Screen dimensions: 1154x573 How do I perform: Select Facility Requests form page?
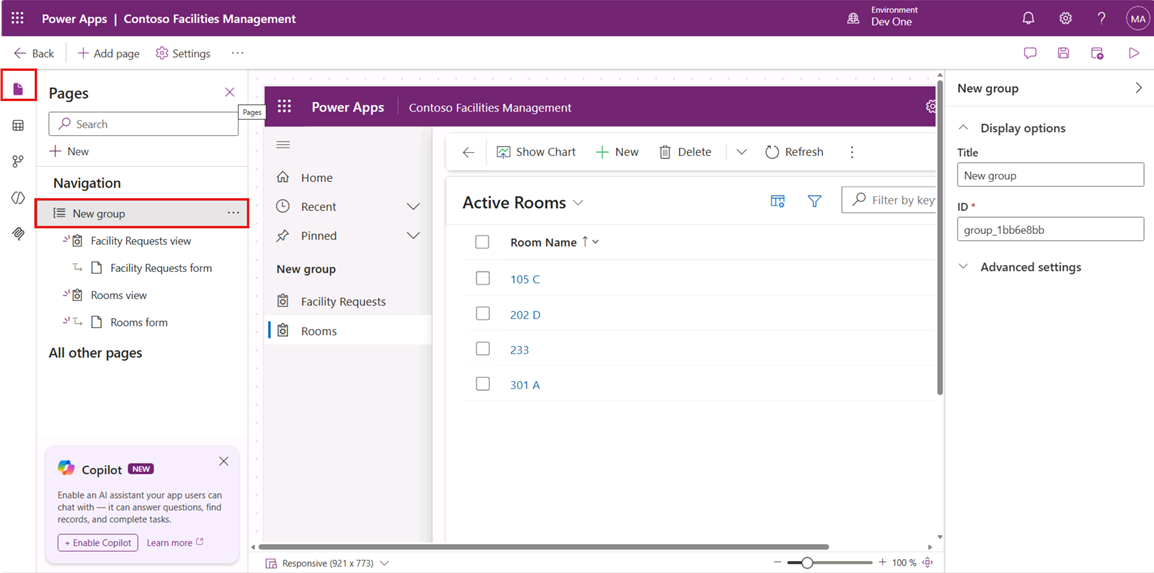click(160, 268)
